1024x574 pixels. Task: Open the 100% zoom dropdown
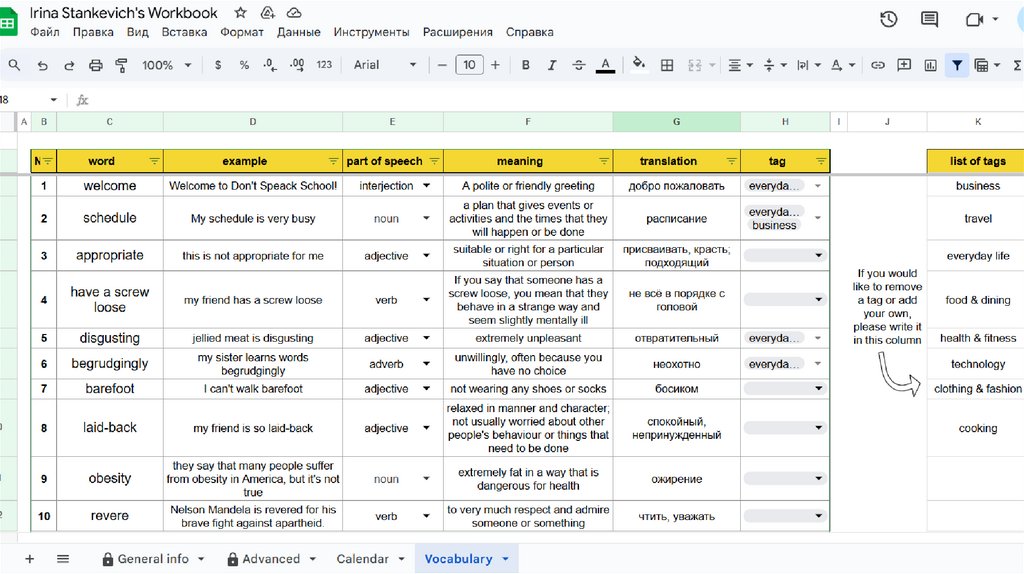click(x=166, y=65)
